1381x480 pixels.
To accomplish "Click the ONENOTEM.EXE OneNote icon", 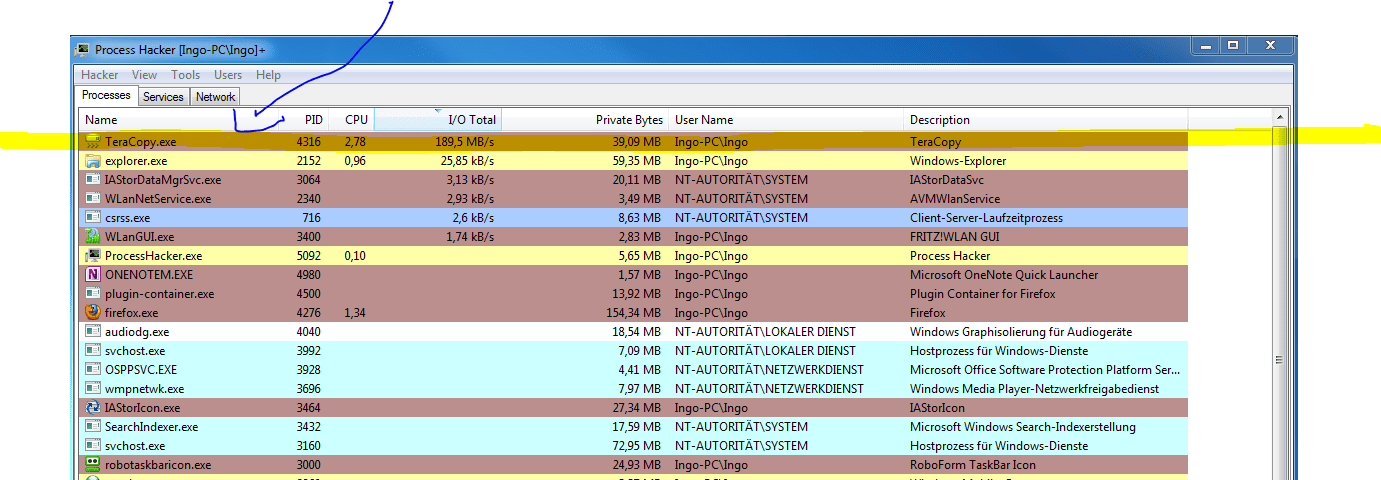I will tap(93, 275).
